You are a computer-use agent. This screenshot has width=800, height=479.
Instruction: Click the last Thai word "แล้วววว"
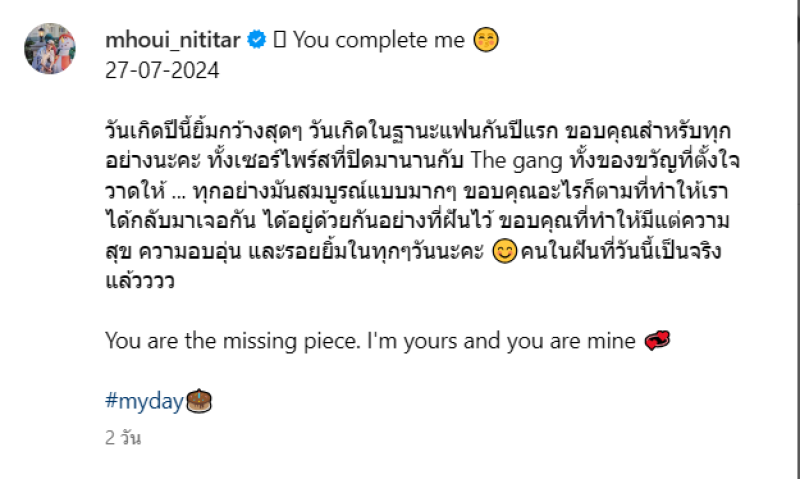pos(136,281)
